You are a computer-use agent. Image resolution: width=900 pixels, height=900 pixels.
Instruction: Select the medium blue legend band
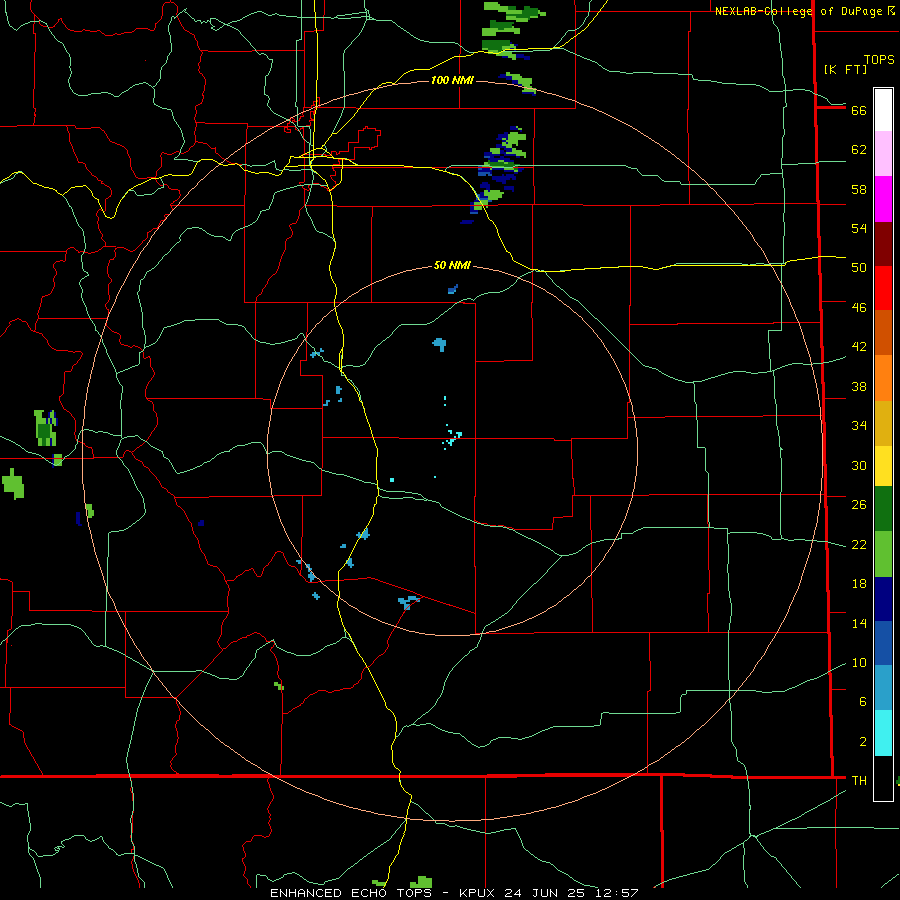pyautogui.click(x=883, y=643)
